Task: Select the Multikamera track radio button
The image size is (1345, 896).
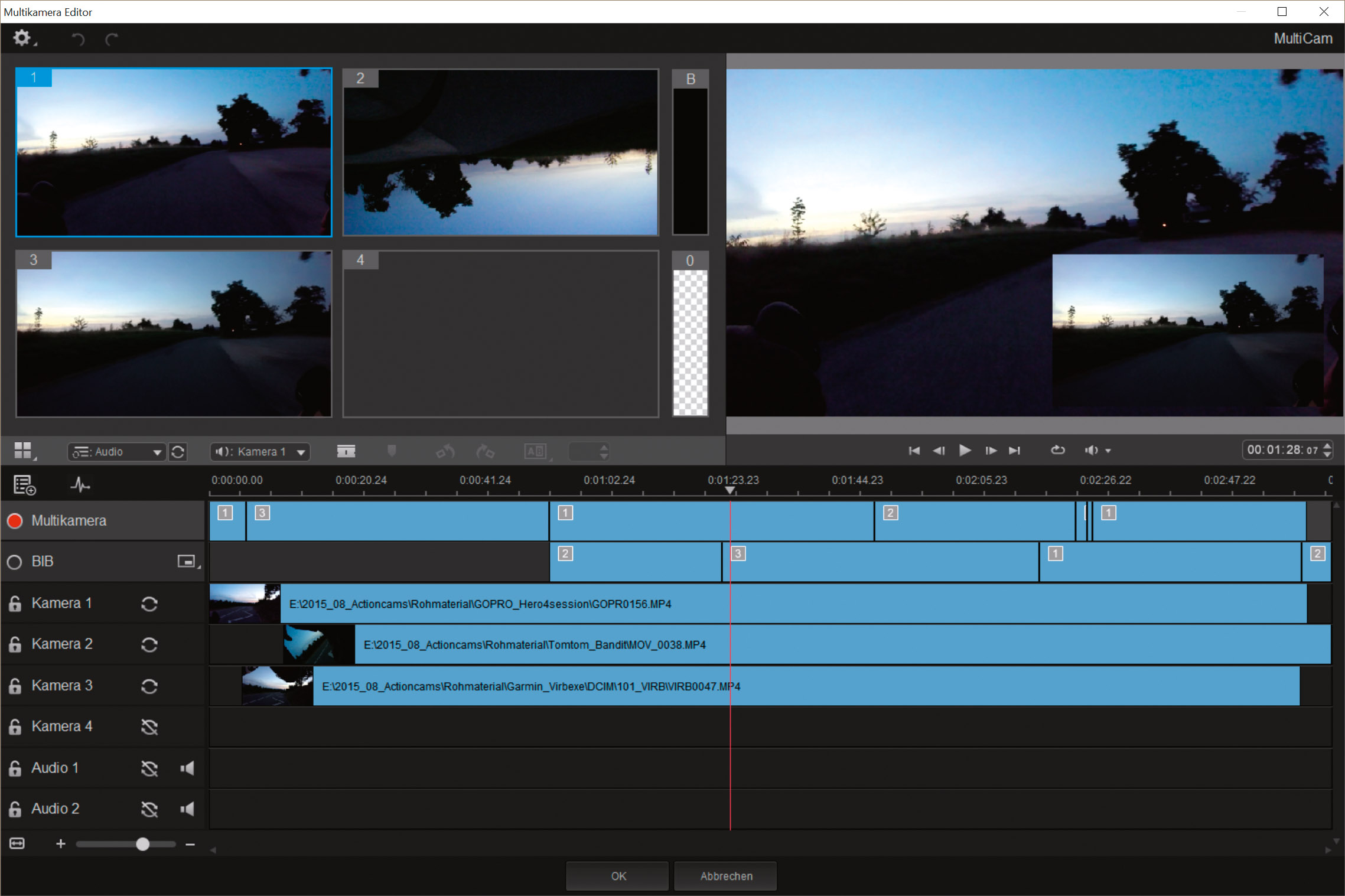Action: pos(15,520)
